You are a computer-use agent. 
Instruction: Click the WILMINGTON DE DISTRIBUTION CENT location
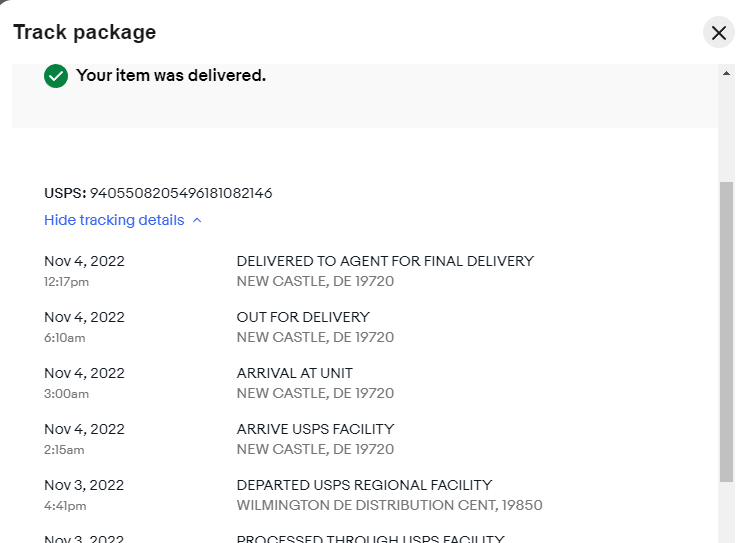[x=389, y=505]
